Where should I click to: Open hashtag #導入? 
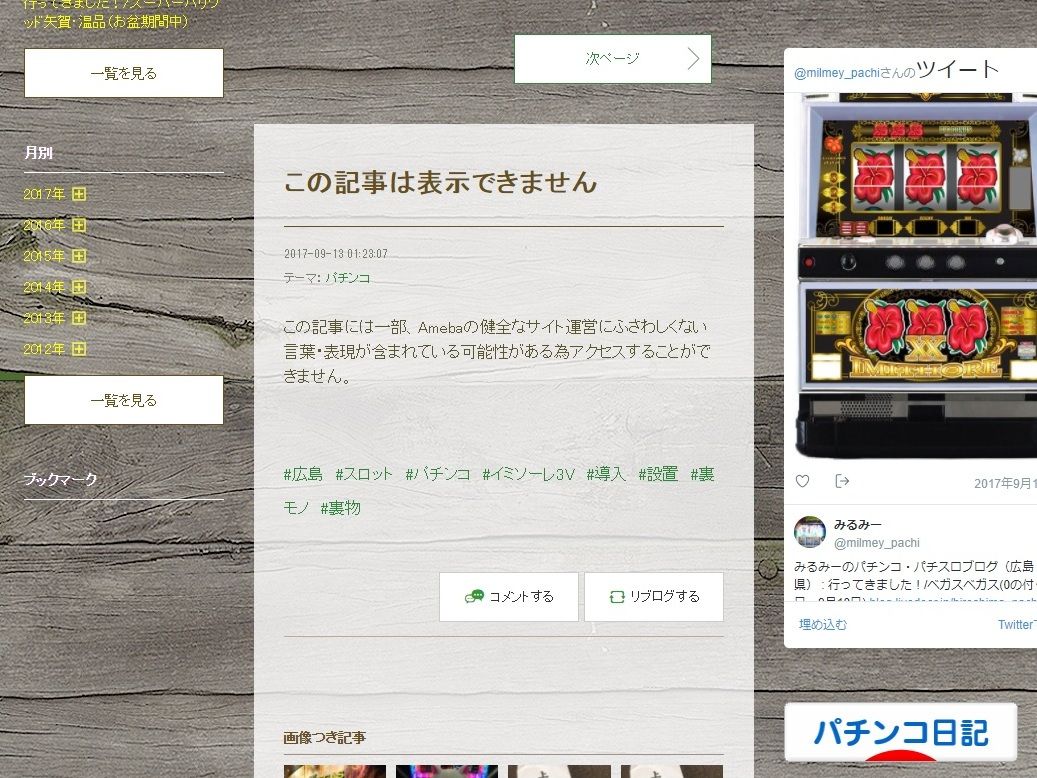point(606,474)
